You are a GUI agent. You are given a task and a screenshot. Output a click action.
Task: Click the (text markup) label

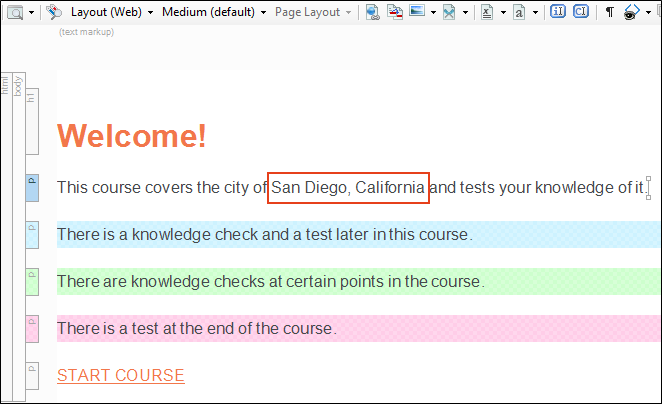point(87,32)
